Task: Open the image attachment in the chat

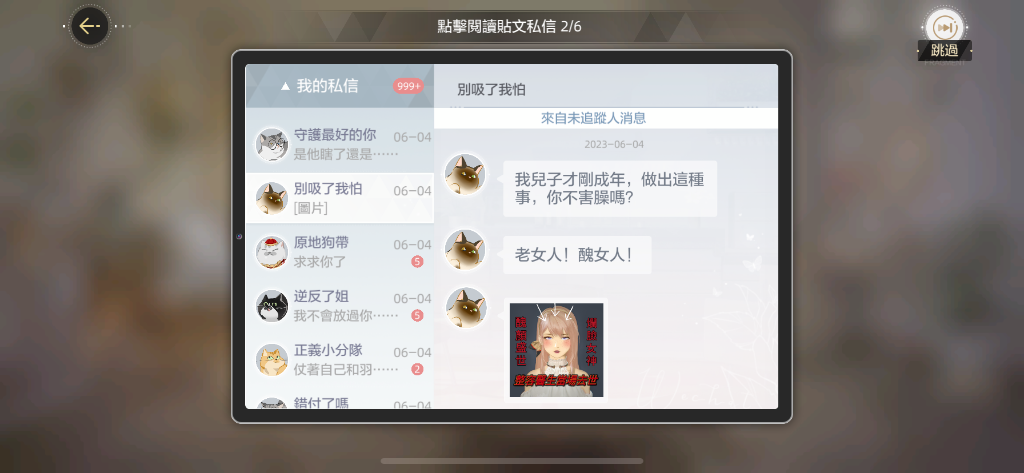Action: point(556,350)
